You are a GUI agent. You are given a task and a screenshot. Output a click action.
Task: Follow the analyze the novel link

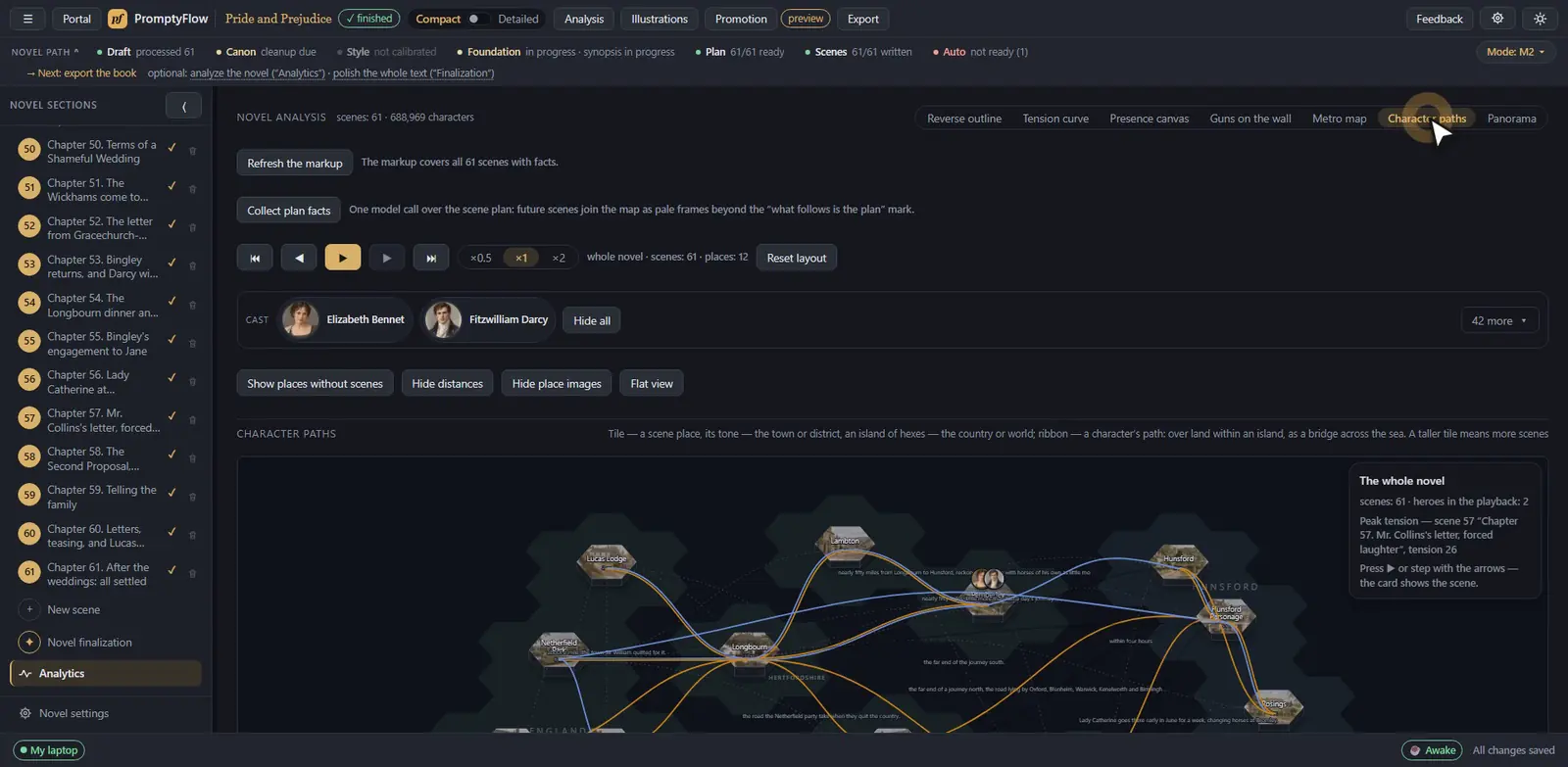(x=258, y=73)
